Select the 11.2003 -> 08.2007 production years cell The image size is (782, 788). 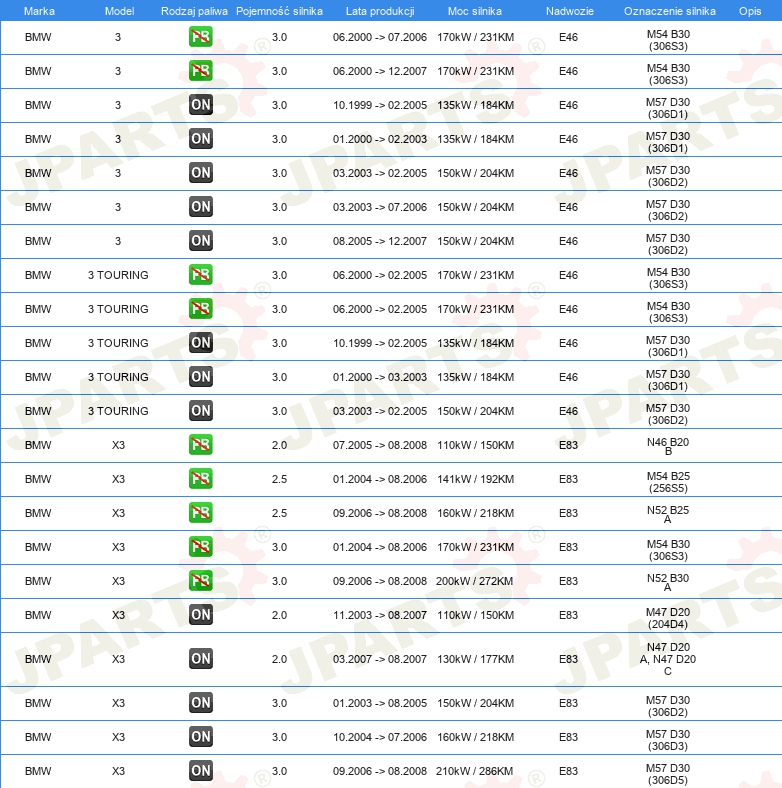point(380,615)
